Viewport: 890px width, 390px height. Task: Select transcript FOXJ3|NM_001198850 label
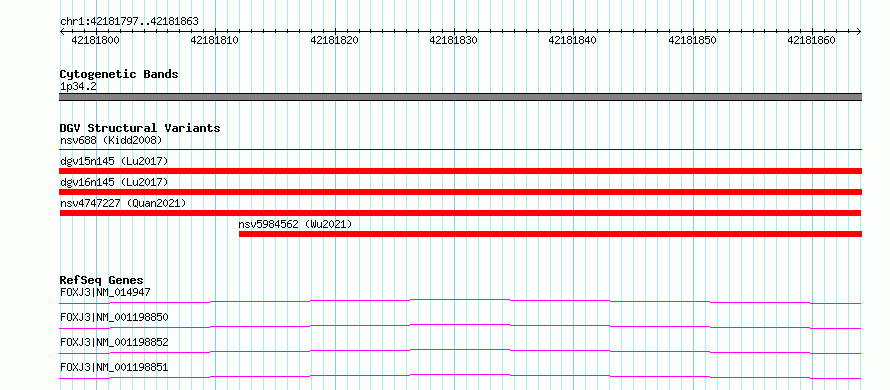pyautogui.click(x=114, y=317)
